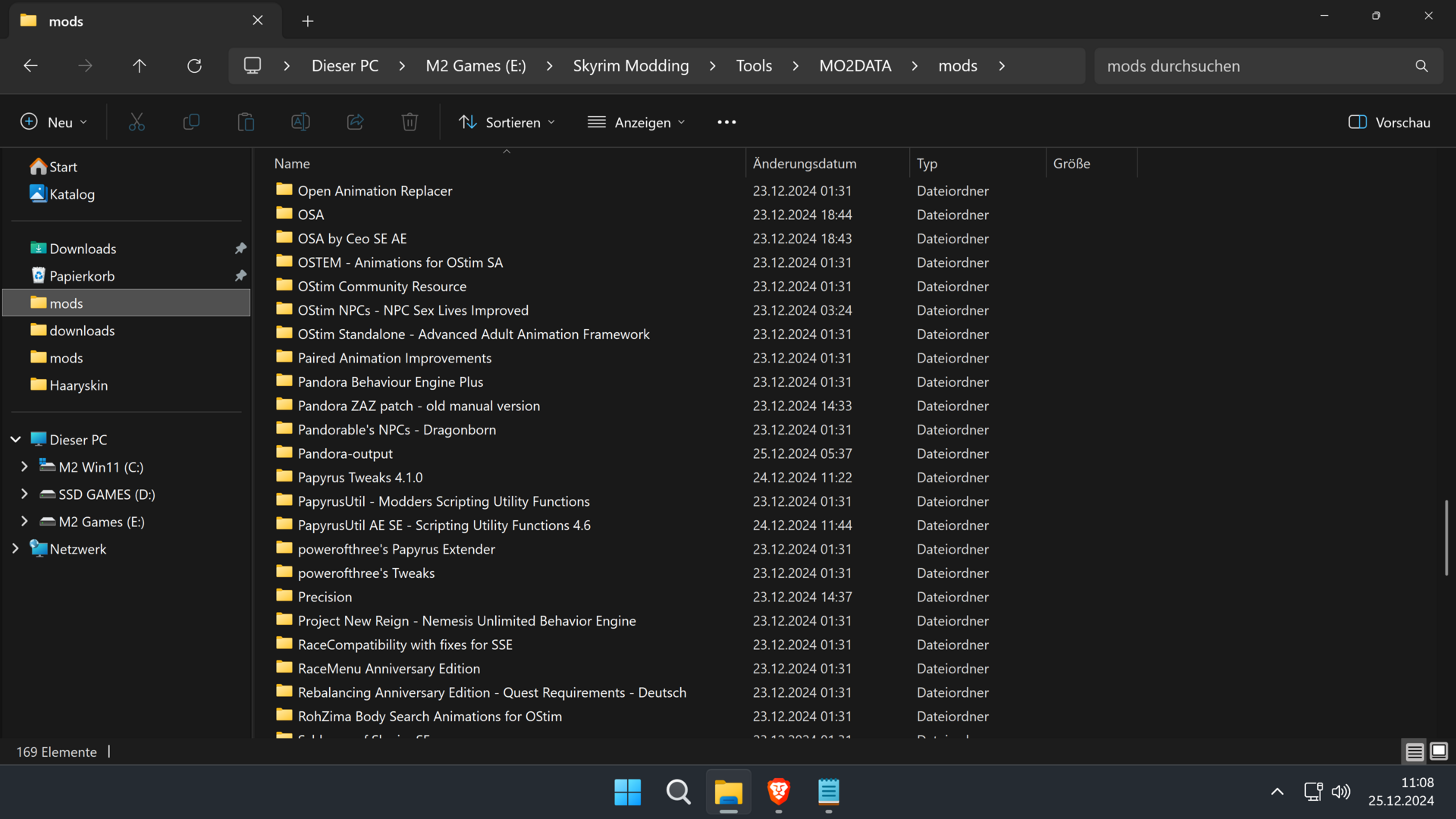
Task: Switch to large thumbnails view icon
Action: (x=1439, y=752)
